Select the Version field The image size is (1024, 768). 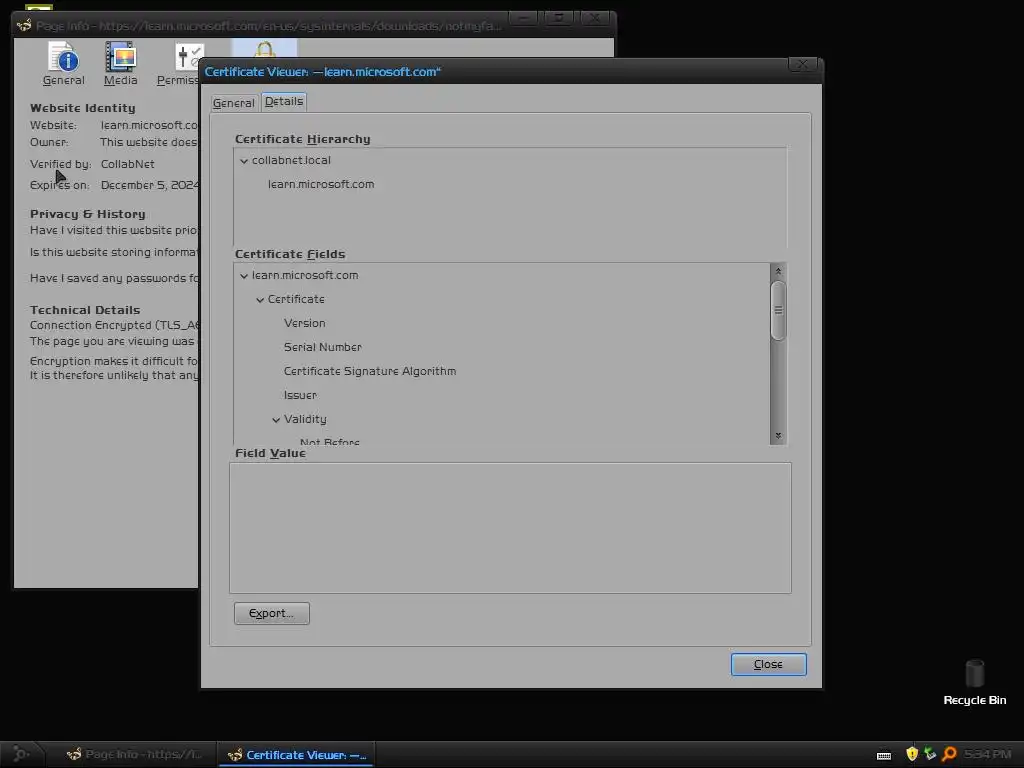click(304, 323)
